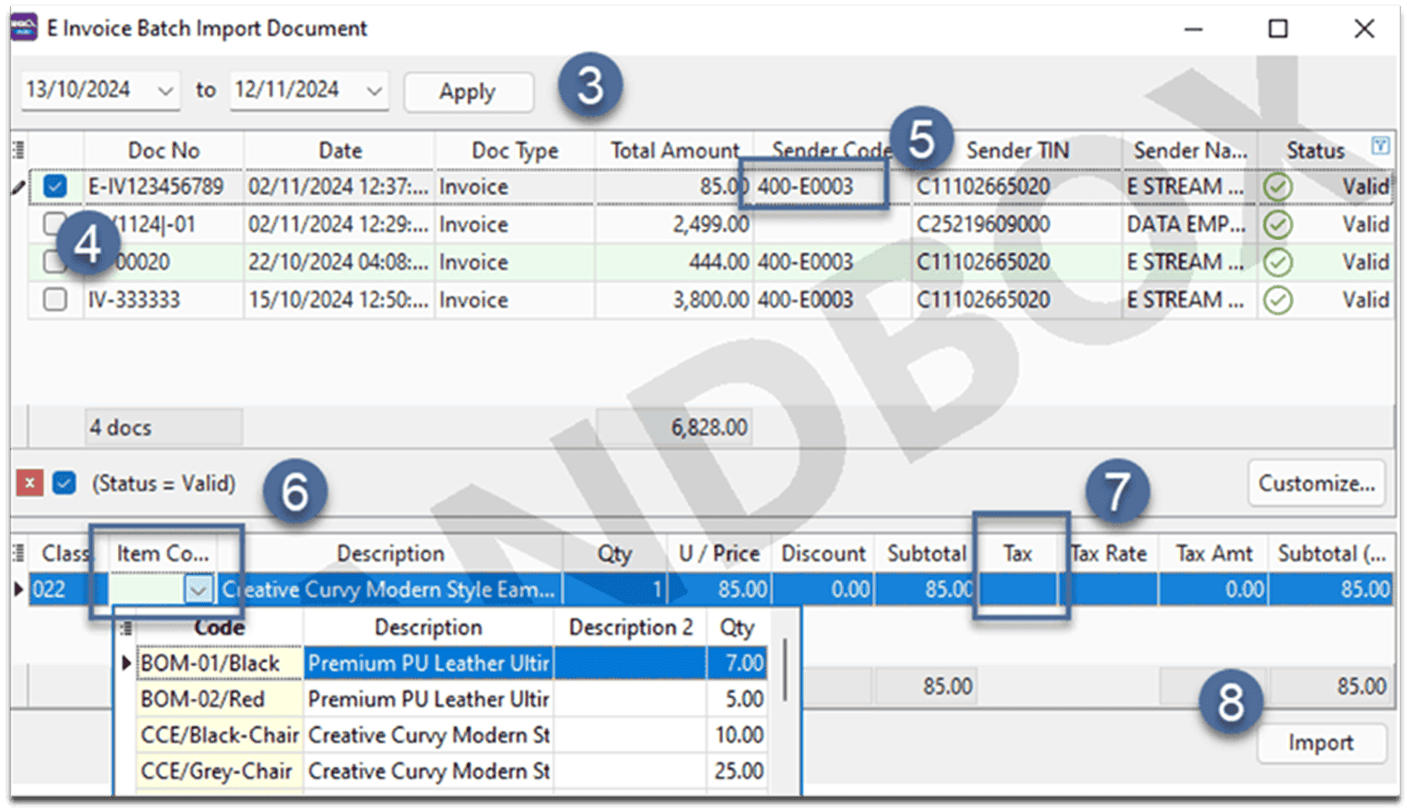Open the start date 13/10/2024 dropdown

coord(166,90)
